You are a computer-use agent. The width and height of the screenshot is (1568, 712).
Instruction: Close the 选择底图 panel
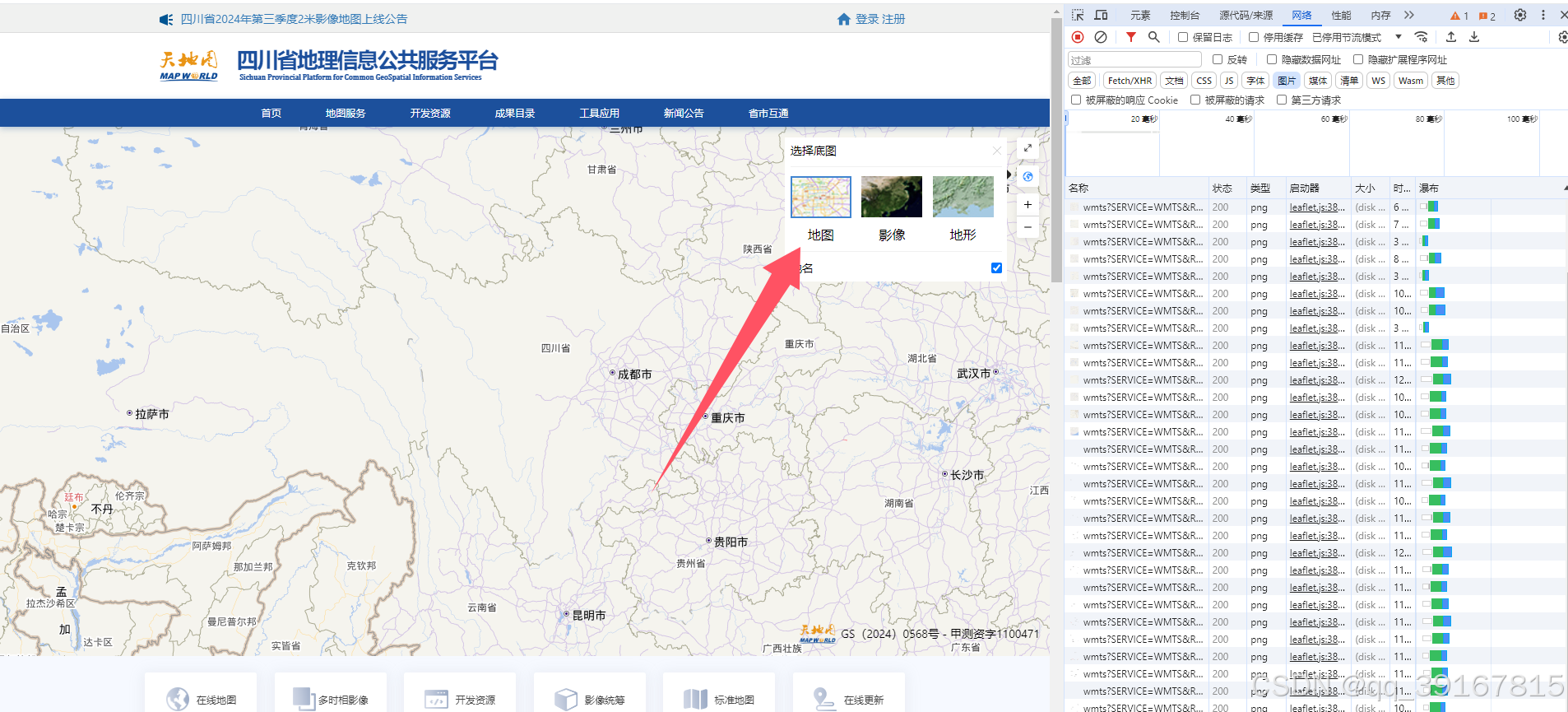pyautogui.click(x=997, y=151)
